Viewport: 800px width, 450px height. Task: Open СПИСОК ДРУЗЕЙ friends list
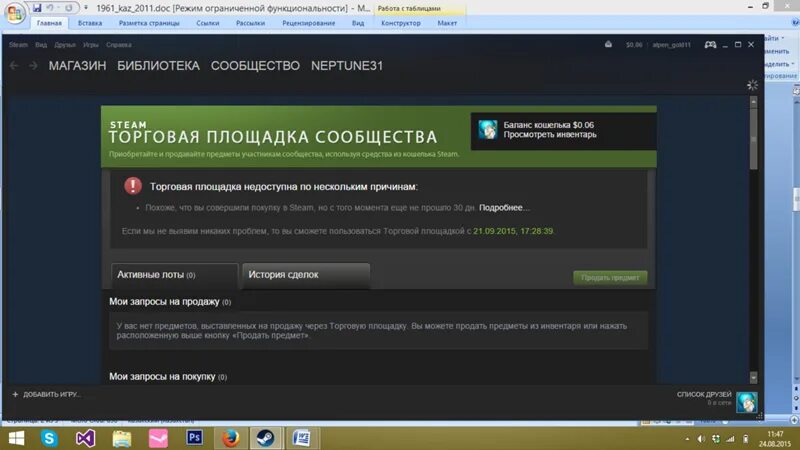tap(704, 394)
